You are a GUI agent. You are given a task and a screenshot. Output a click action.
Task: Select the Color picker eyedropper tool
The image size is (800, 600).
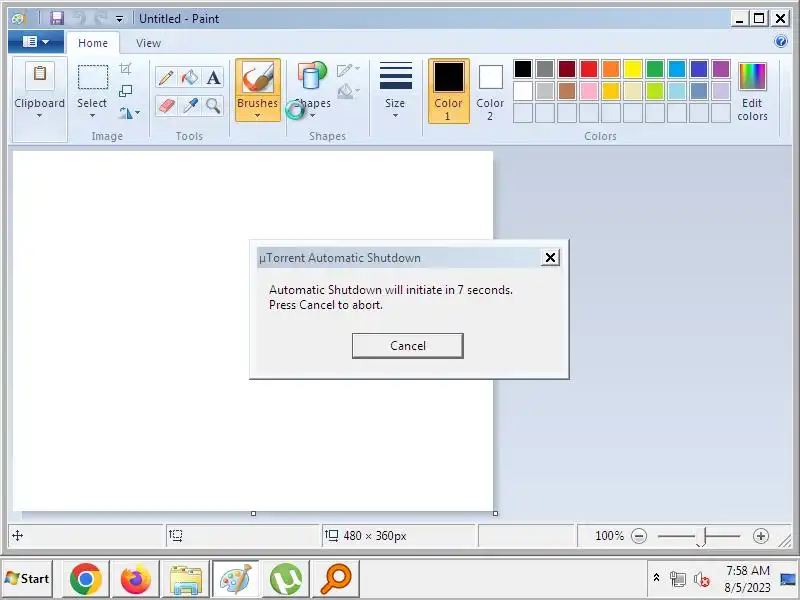click(190, 106)
